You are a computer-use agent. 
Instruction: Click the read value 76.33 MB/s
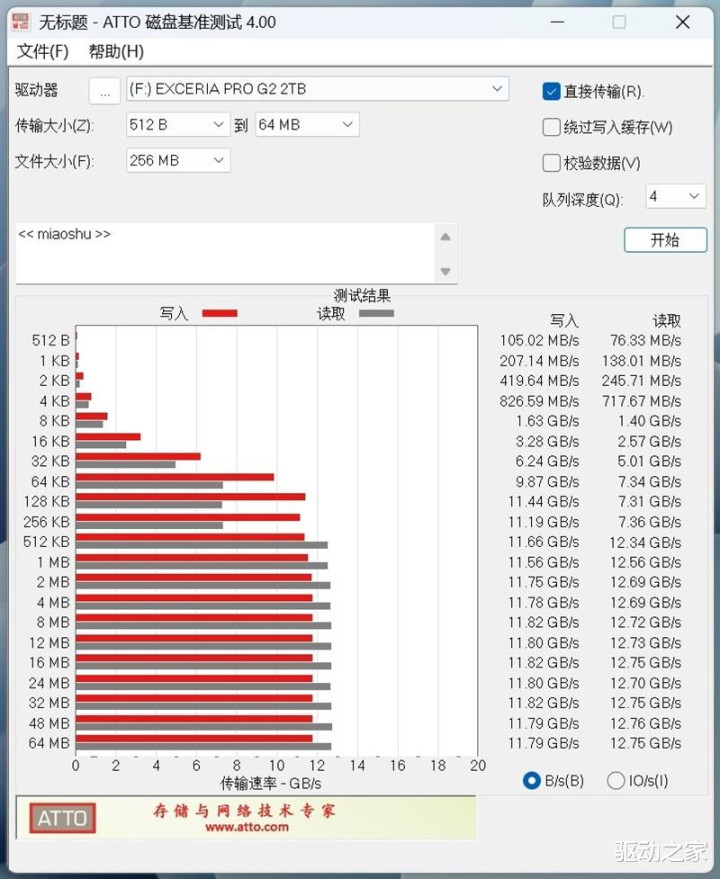coord(645,340)
